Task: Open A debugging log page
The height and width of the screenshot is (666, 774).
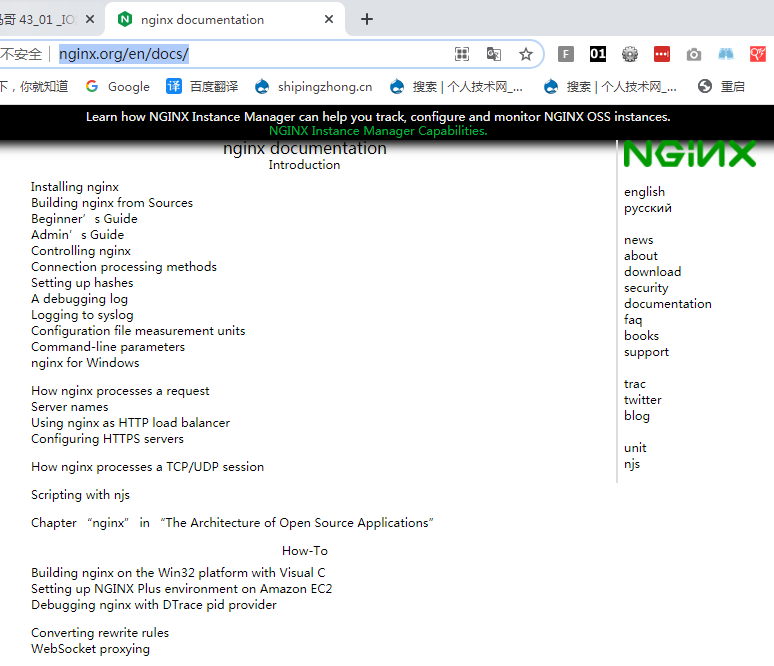Action: pos(79,299)
